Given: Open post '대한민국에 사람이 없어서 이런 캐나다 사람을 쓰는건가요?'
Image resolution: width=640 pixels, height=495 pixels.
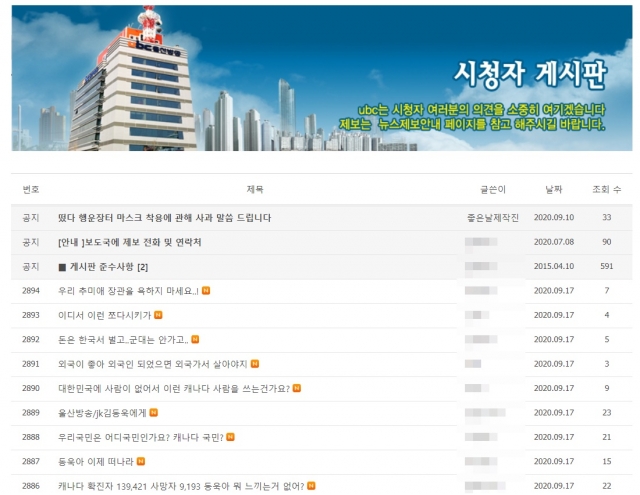Looking at the screenshot, I should (x=174, y=388).
